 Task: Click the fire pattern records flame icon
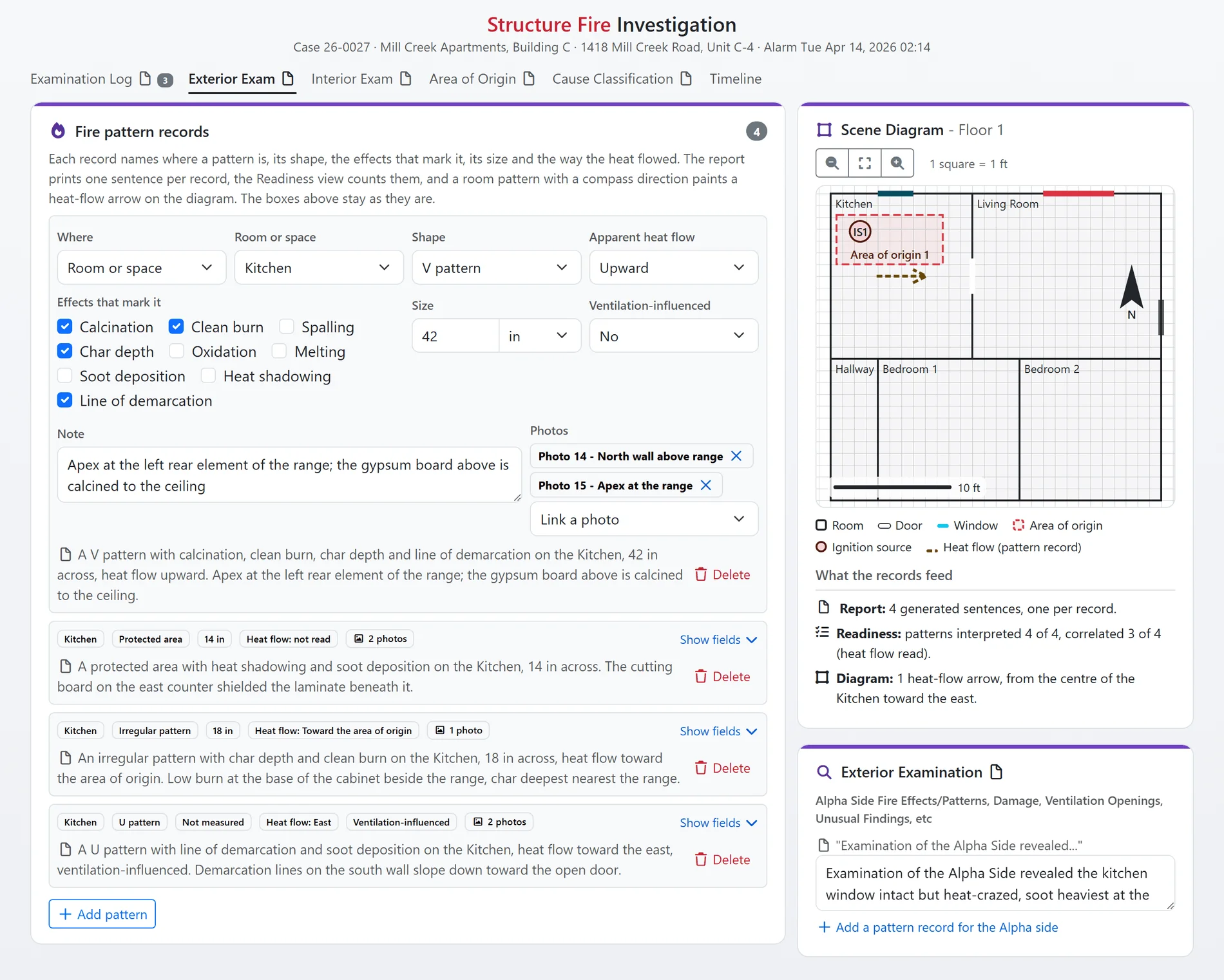coord(58,131)
